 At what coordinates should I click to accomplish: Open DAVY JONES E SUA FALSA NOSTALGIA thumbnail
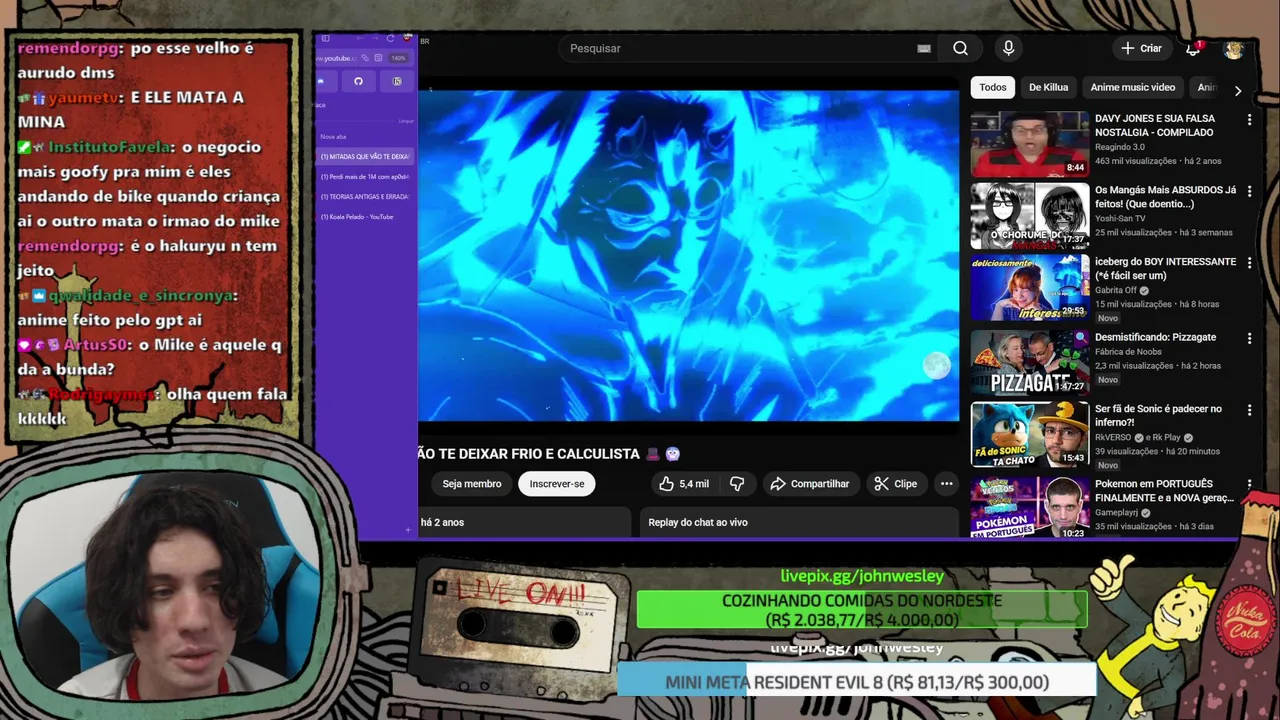click(x=1029, y=144)
